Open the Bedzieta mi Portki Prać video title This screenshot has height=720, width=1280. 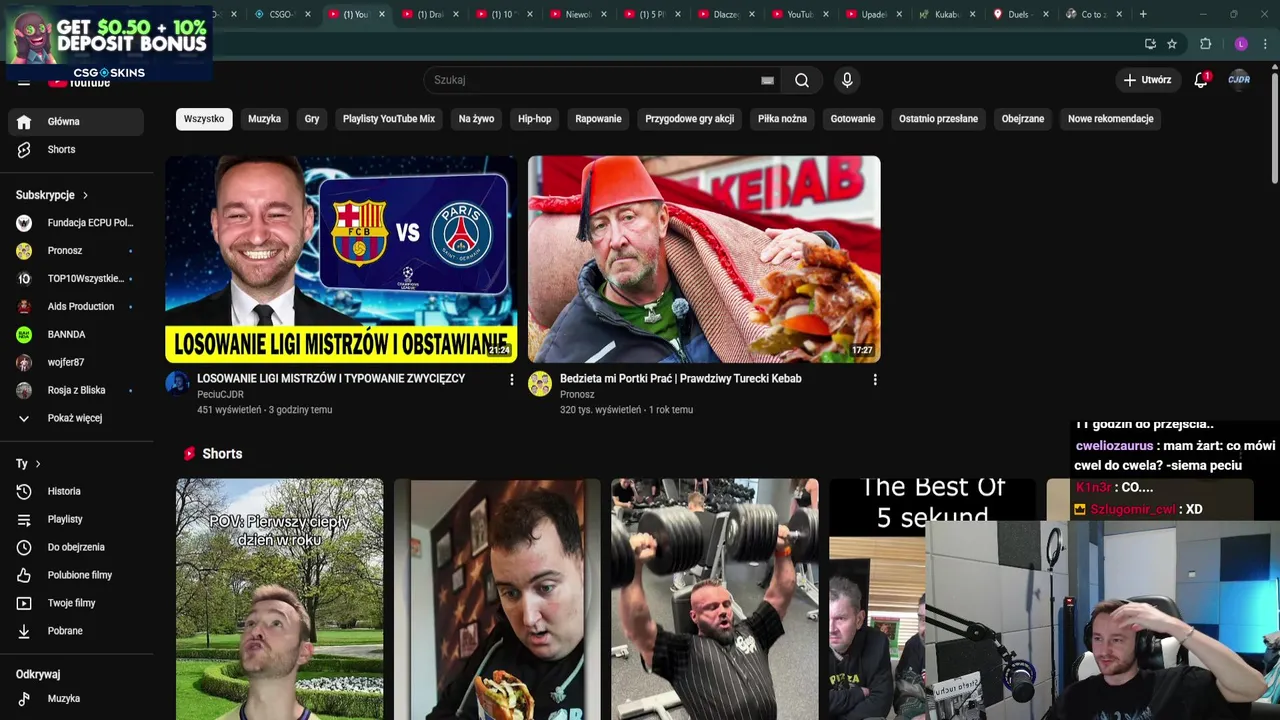coord(680,379)
